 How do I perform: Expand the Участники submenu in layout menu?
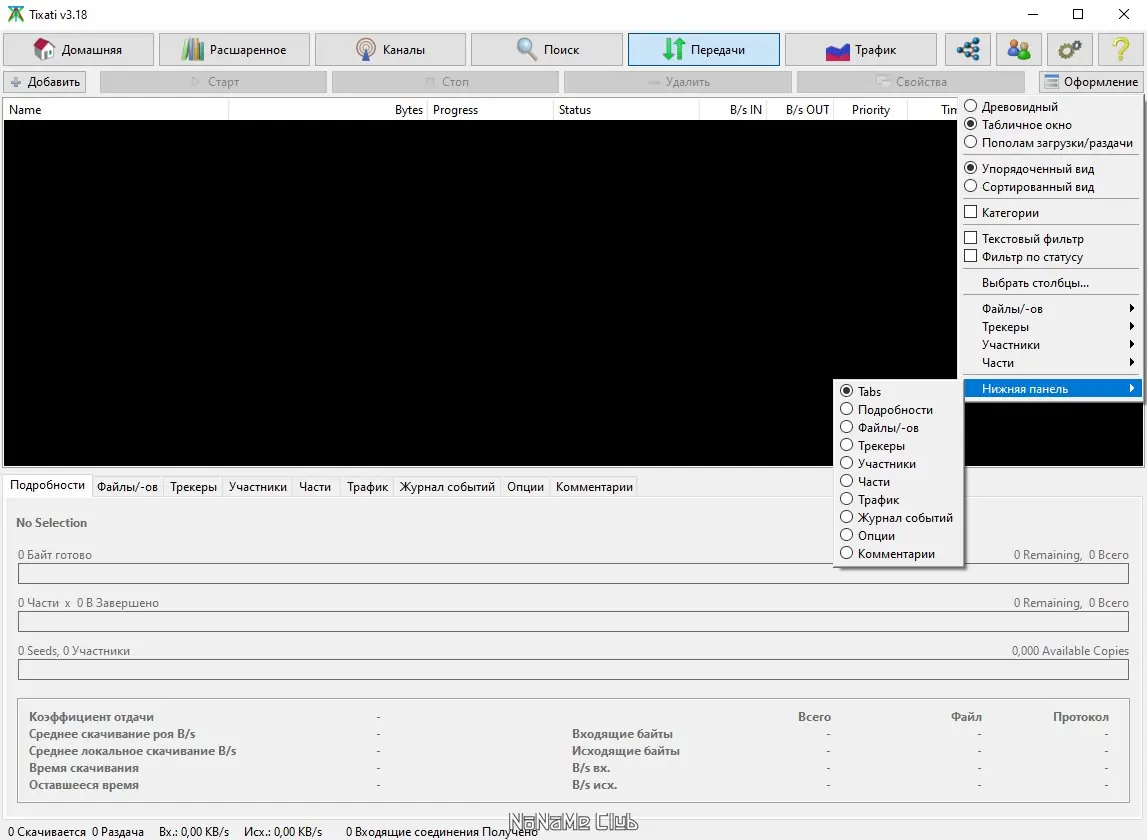click(1050, 345)
